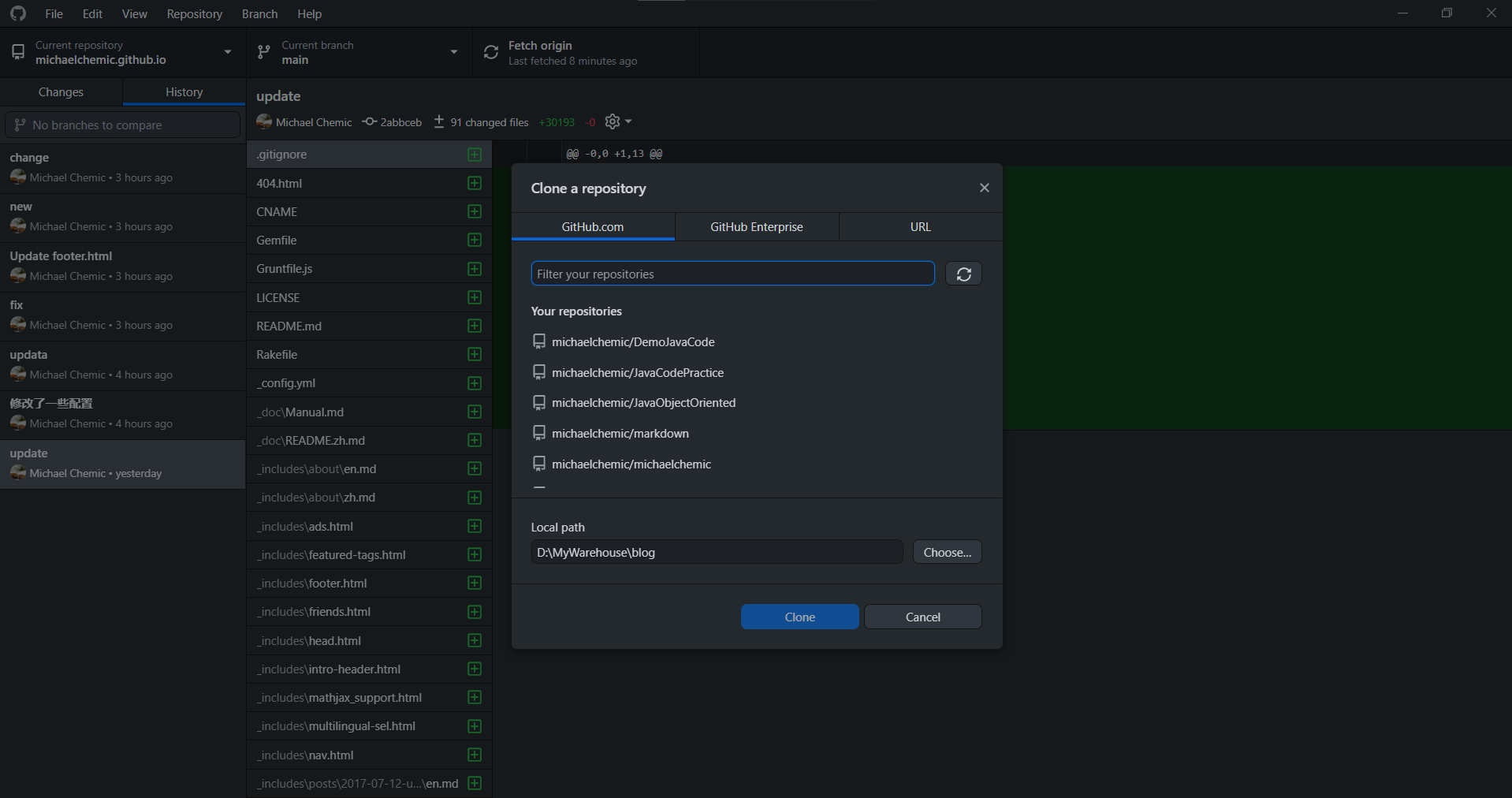Select michaelchemic/michaelchemic repository
1512x798 pixels.
757,464
